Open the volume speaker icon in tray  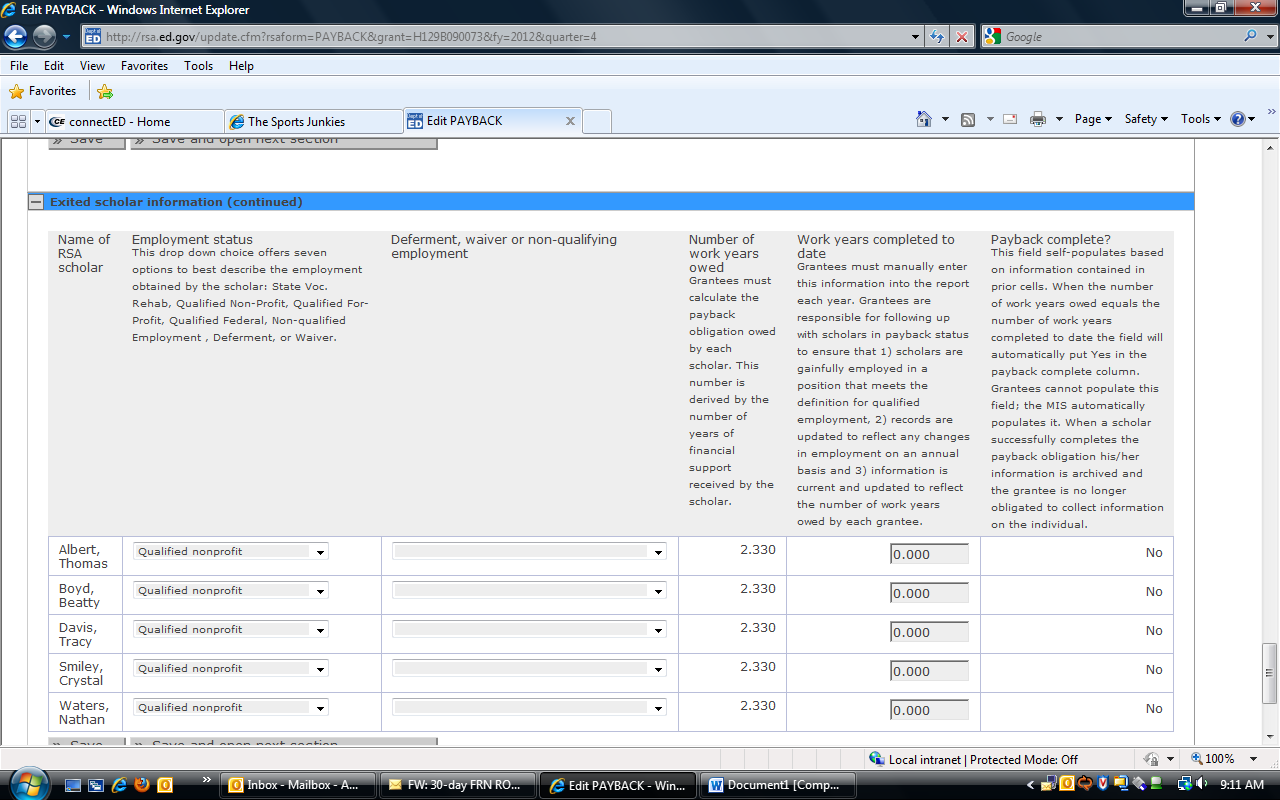tap(1202, 785)
